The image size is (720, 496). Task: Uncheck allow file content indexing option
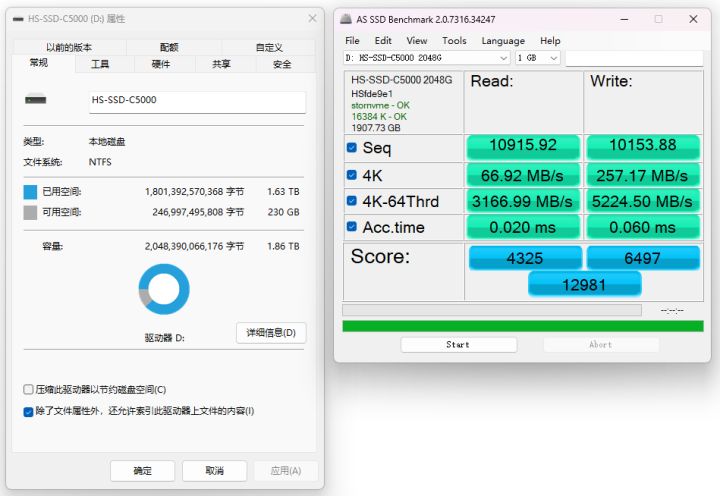28,411
